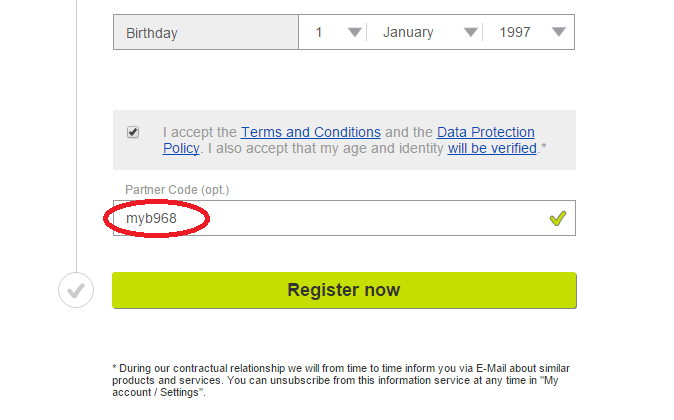Screen dimensions: 674x420
Task: Click the Birthday field label
Action: click(152, 33)
